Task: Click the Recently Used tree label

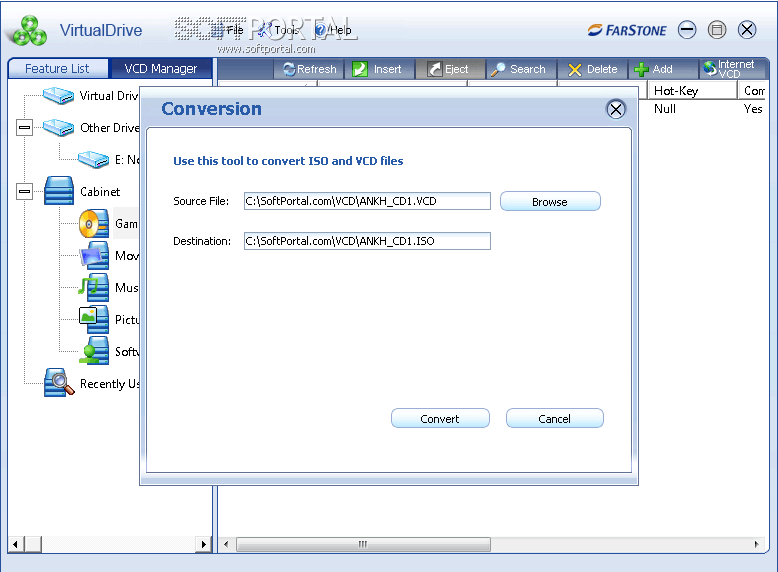Action: [x=110, y=383]
